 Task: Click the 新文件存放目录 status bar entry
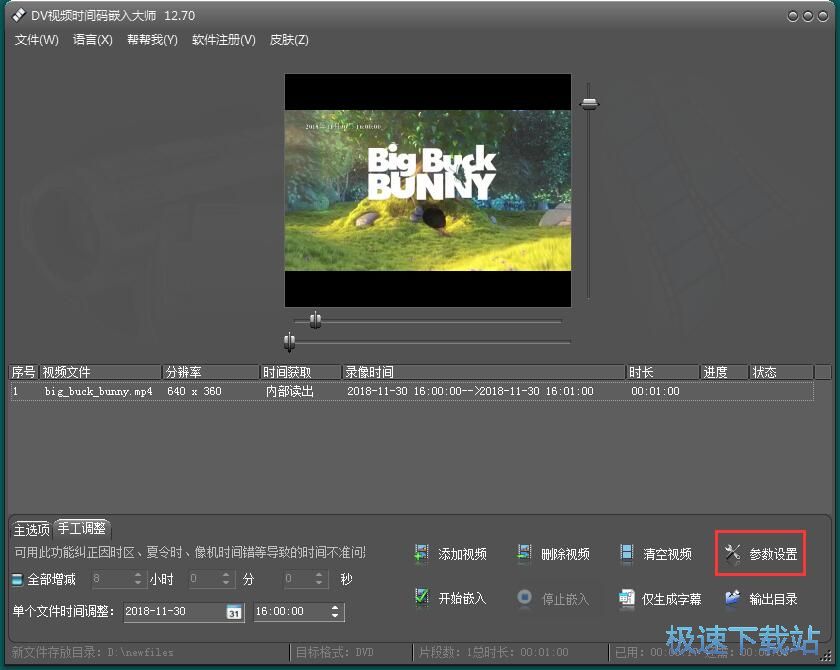pos(93,652)
